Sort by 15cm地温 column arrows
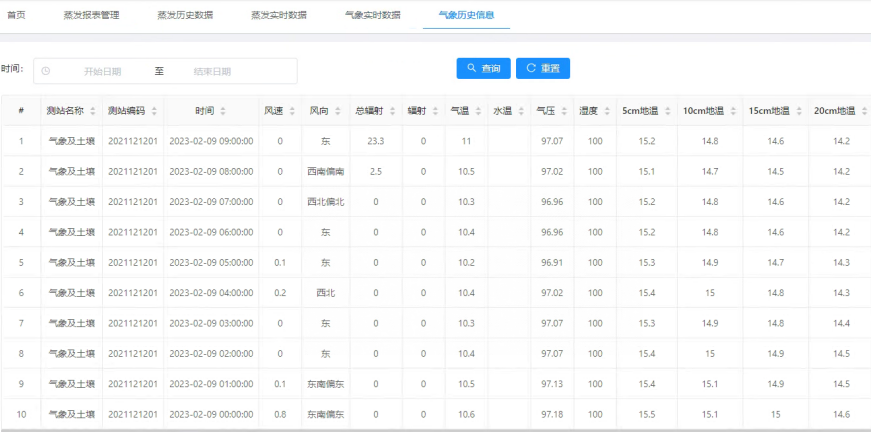 pyautogui.click(x=799, y=111)
